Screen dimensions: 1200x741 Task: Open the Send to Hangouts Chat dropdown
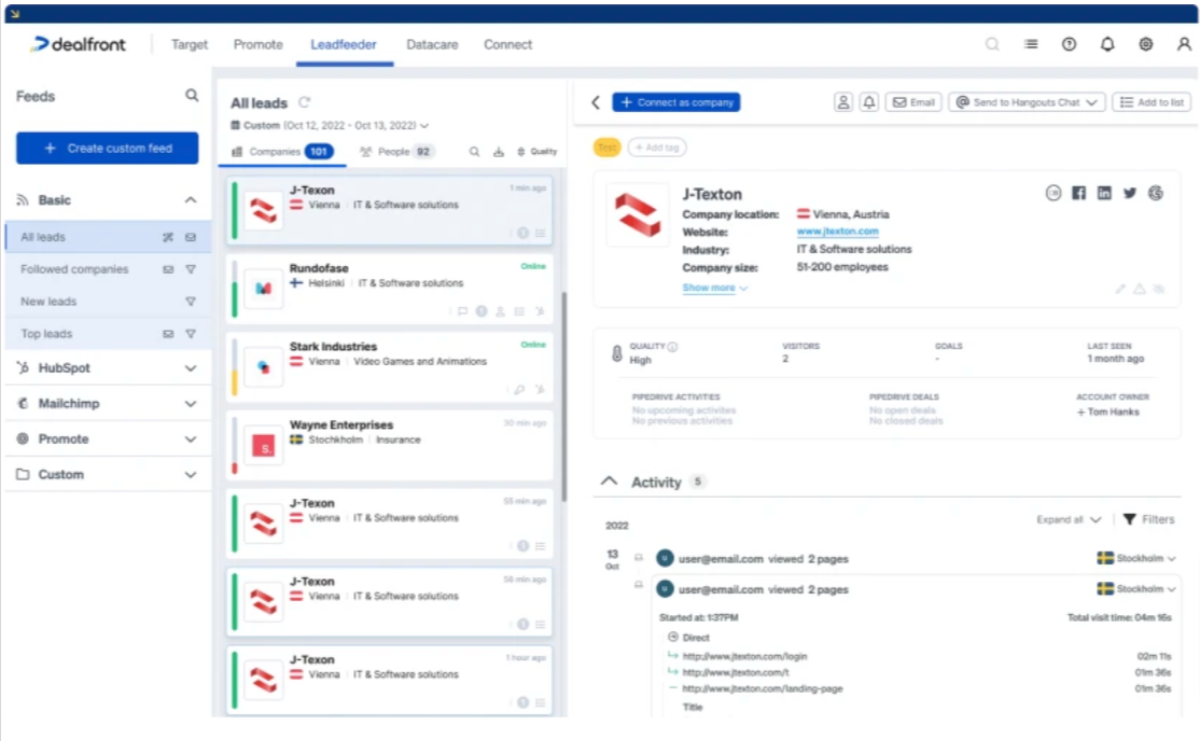(1027, 102)
